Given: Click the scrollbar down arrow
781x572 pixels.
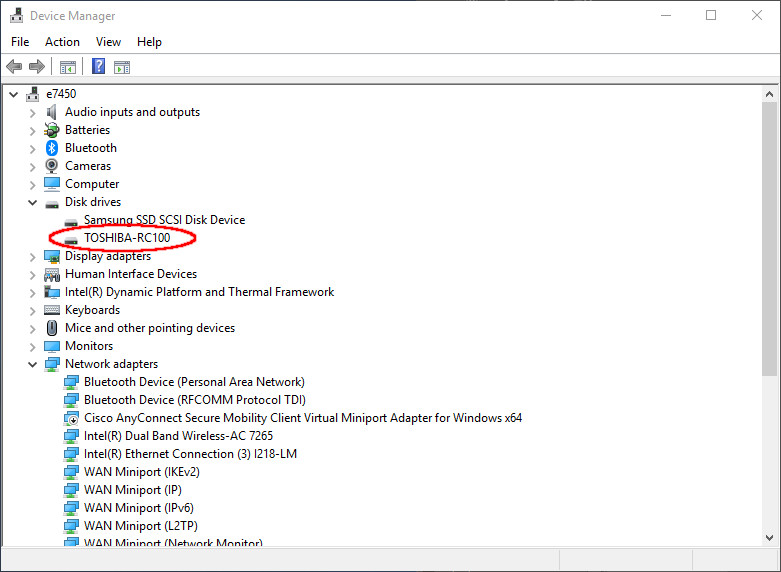Looking at the screenshot, I should [x=769, y=538].
